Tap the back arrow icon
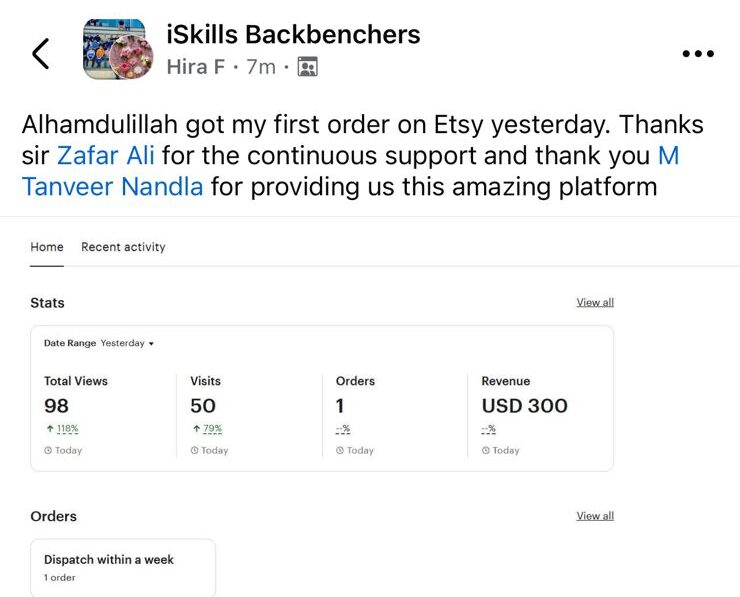Image resolution: width=740 pixels, height=597 pixels. point(41,53)
